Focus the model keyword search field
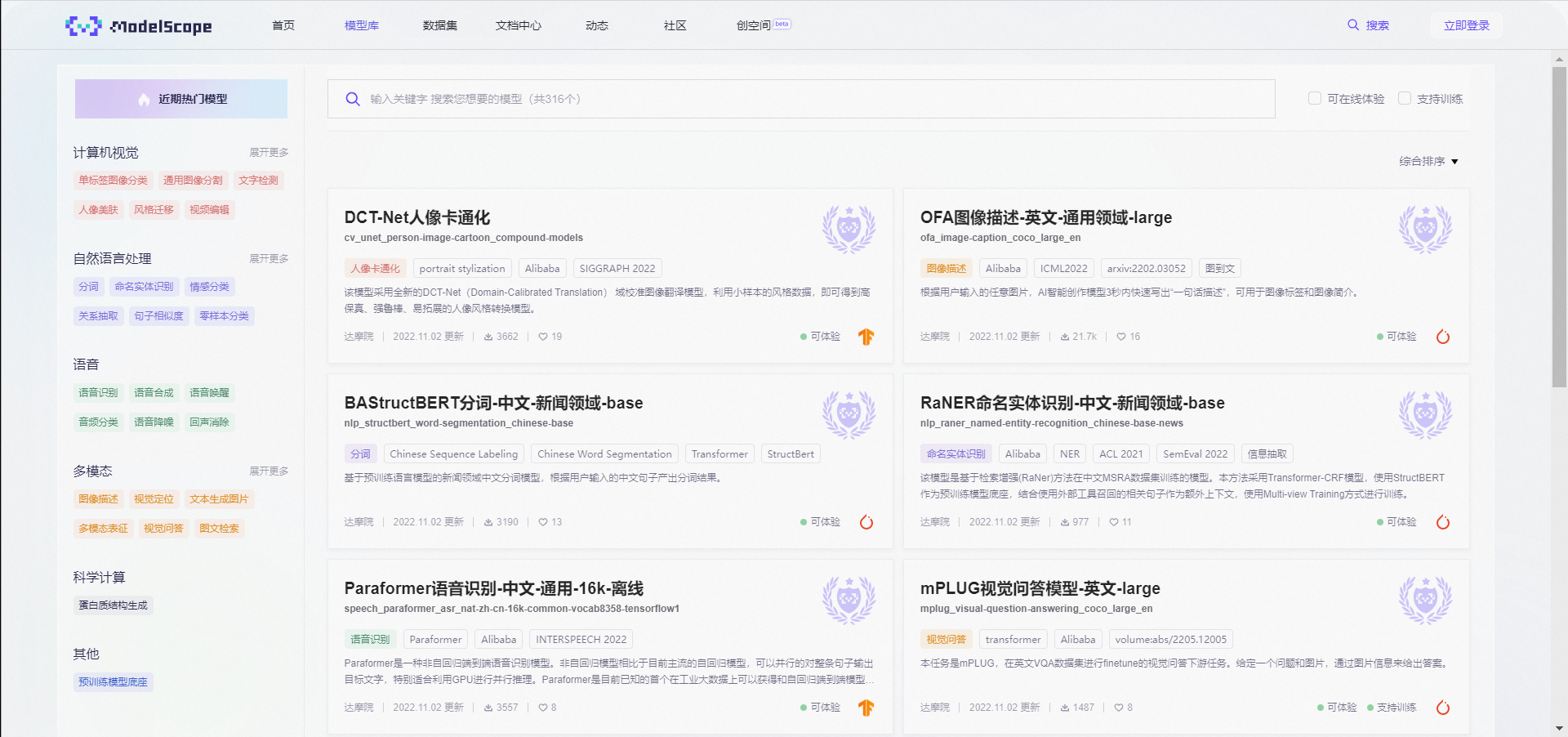 801,99
